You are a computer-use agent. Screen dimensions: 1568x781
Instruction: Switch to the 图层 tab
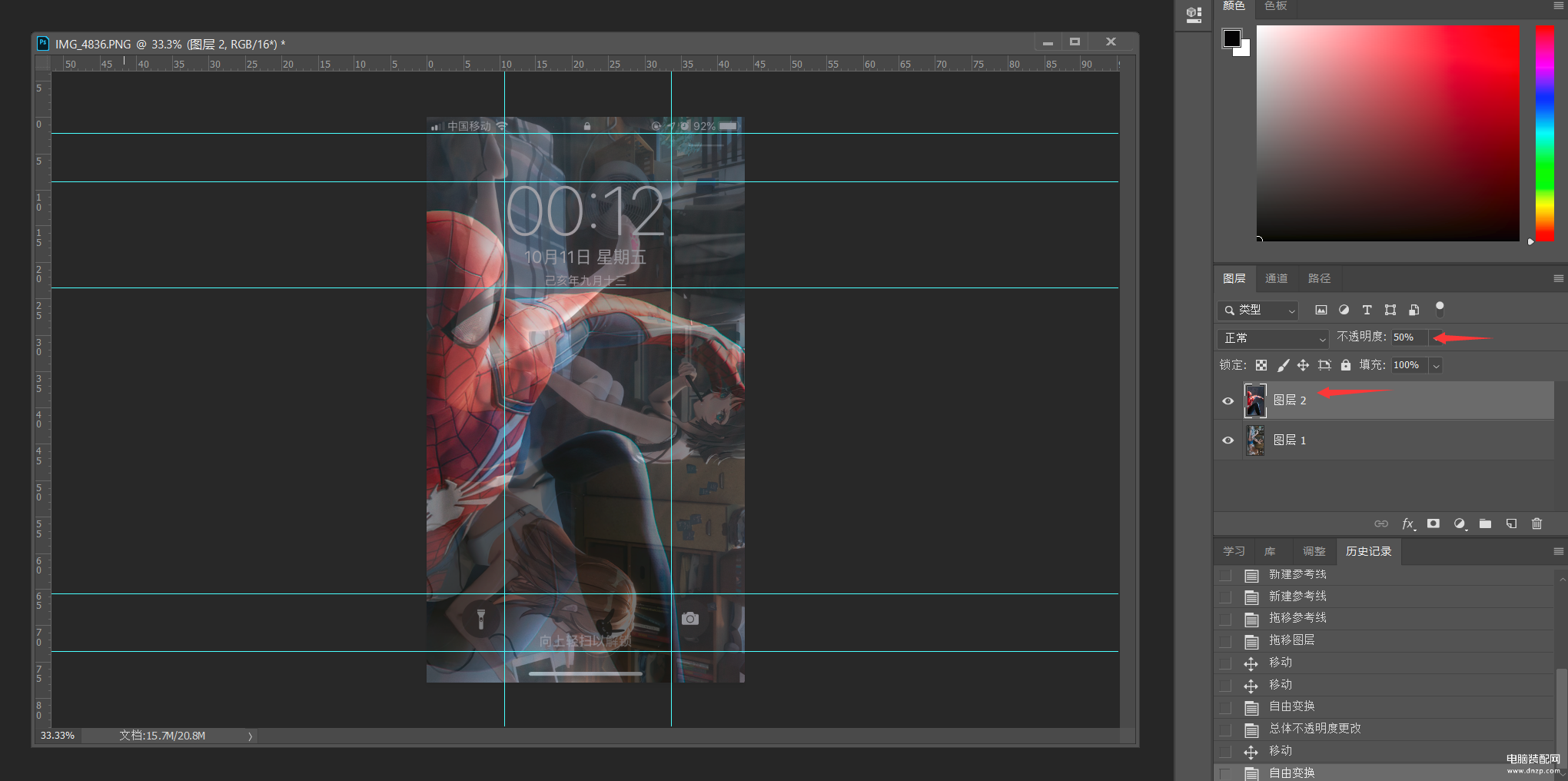(x=1234, y=278)
